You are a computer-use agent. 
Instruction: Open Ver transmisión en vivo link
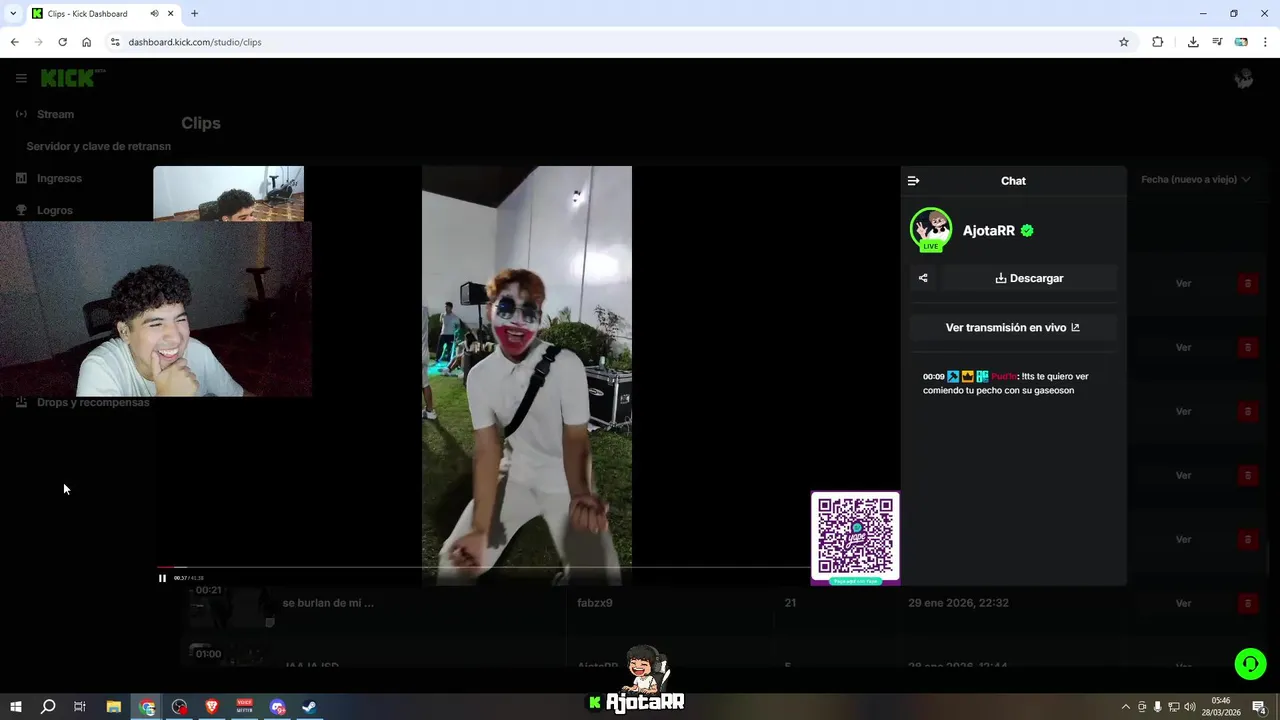(1013, 327)
